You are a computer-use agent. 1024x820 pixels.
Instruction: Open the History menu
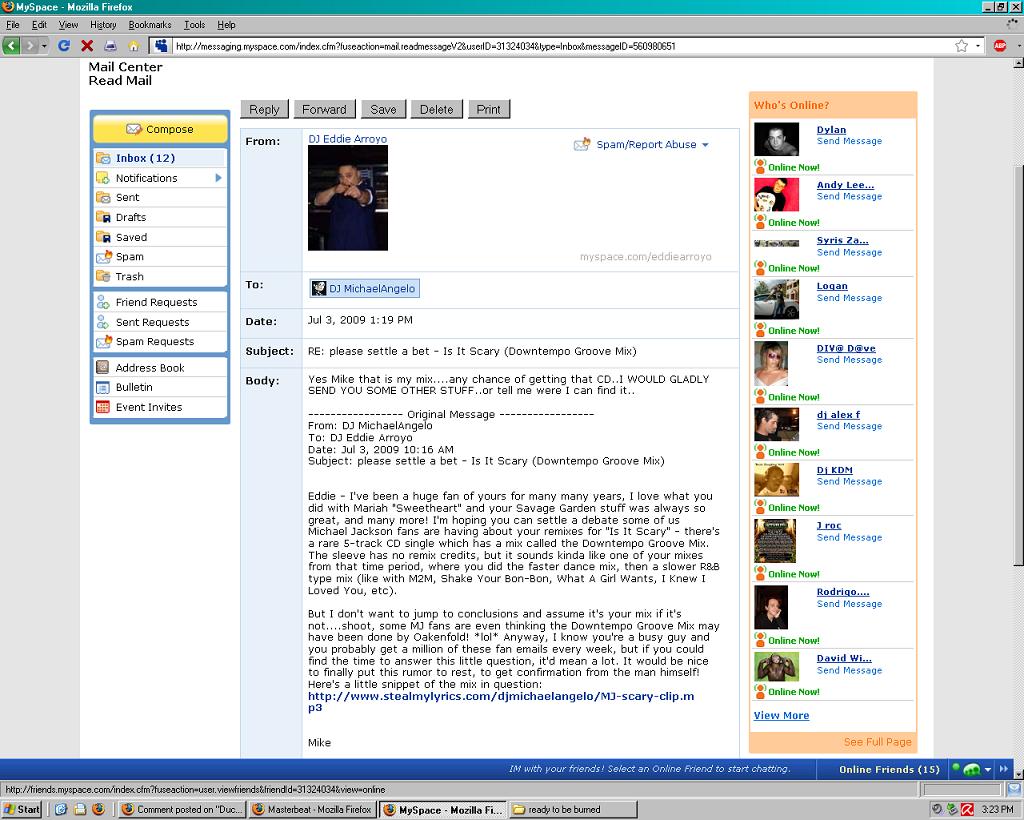pyautogui.click(x=103, y=25)
